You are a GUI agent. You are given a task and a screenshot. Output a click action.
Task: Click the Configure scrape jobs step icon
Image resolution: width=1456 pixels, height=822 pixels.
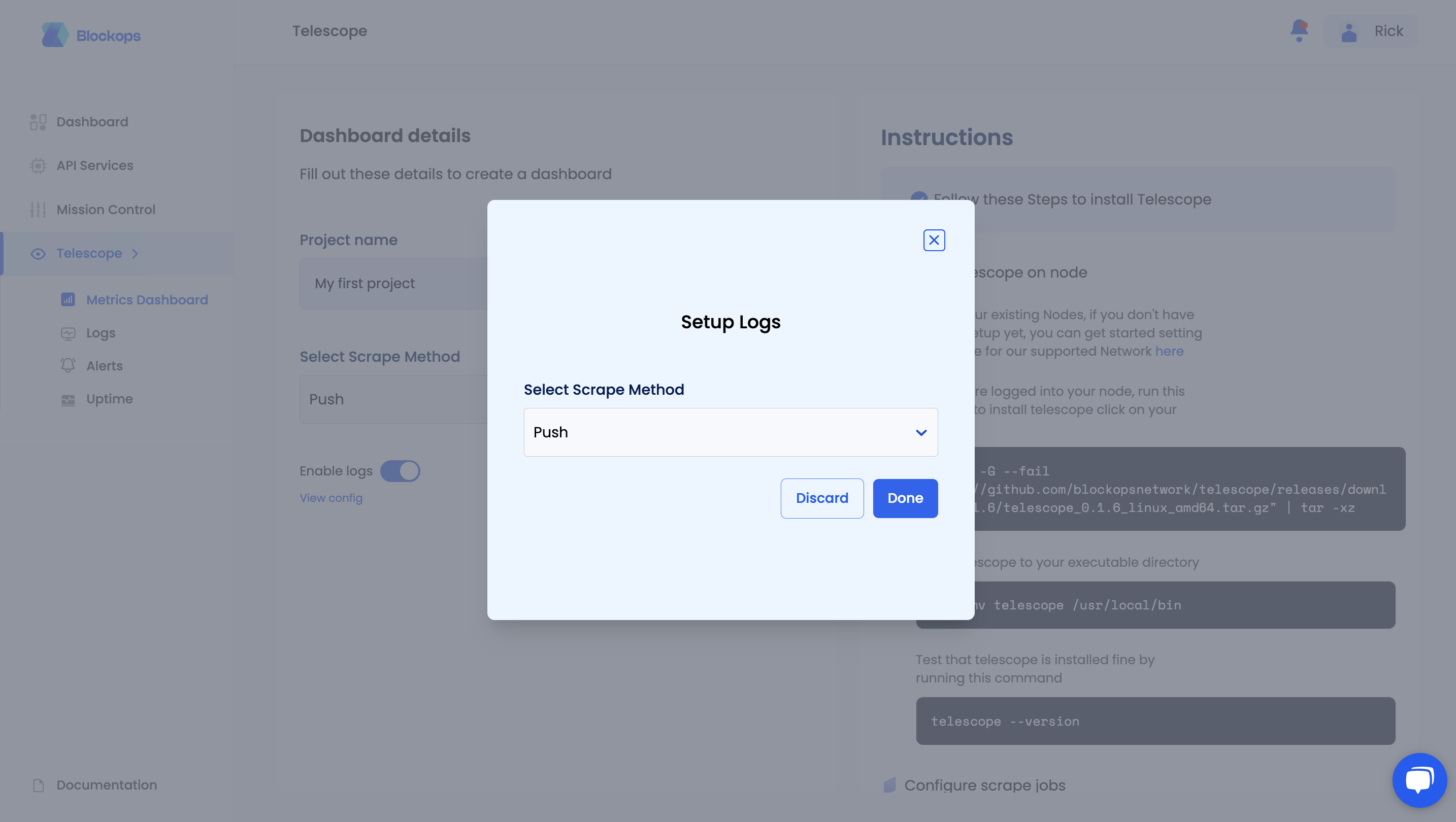(x=889, y=785)
